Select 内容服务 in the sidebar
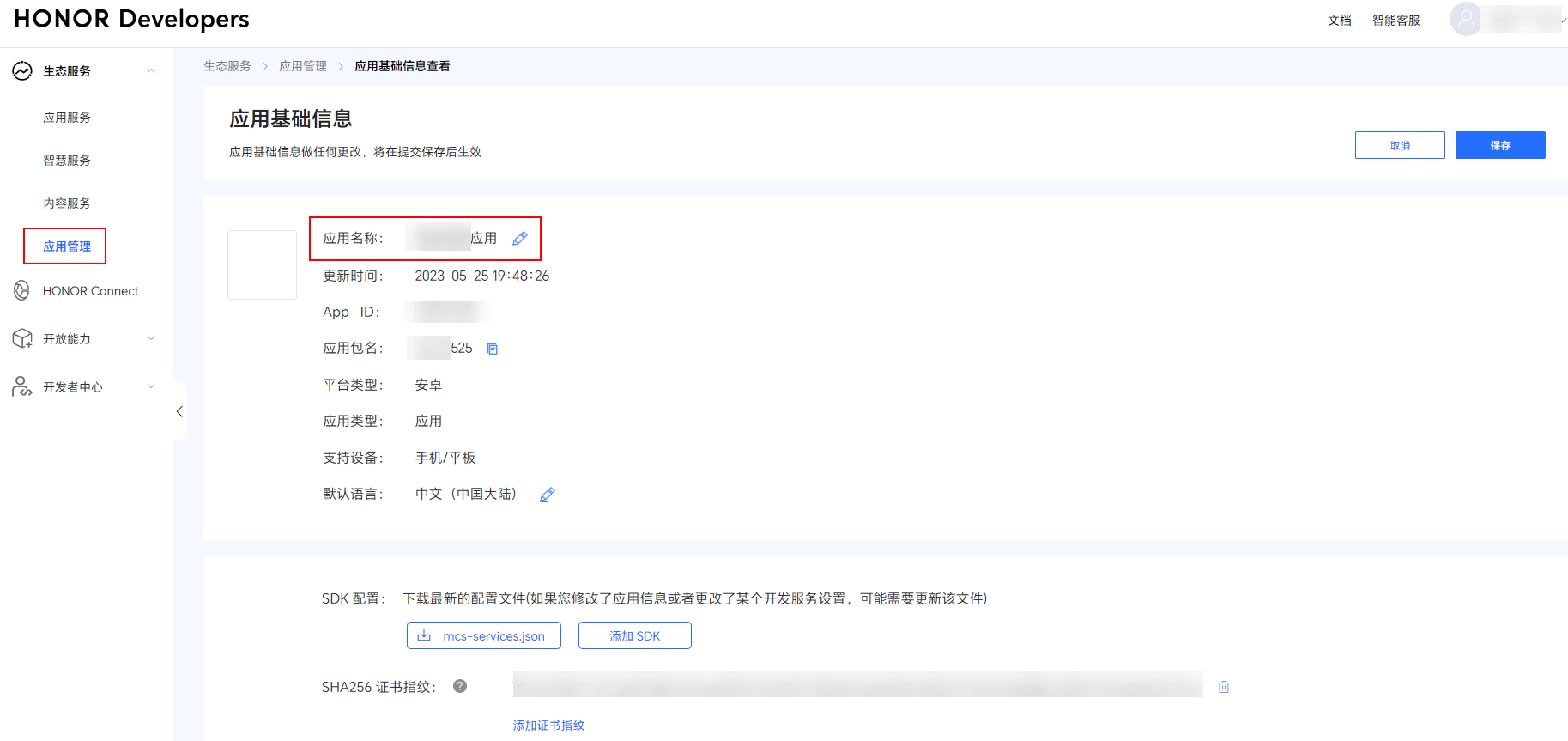The image size is (1568, 741). (67, 203)
